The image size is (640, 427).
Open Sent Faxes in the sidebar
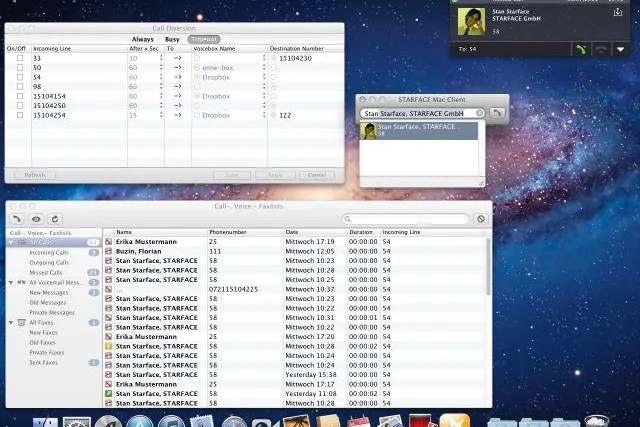point(43,363)
